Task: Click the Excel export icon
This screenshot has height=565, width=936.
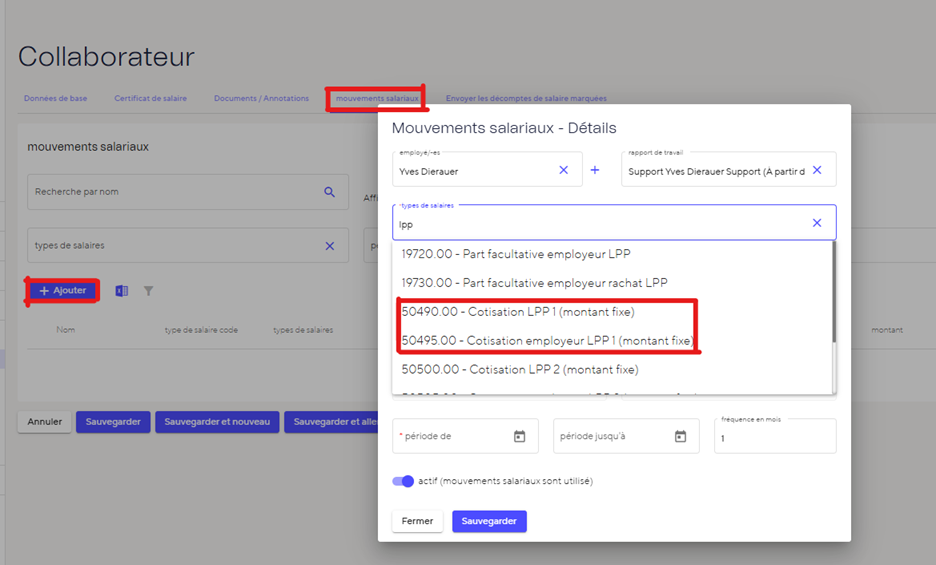Action: point(121,291)
